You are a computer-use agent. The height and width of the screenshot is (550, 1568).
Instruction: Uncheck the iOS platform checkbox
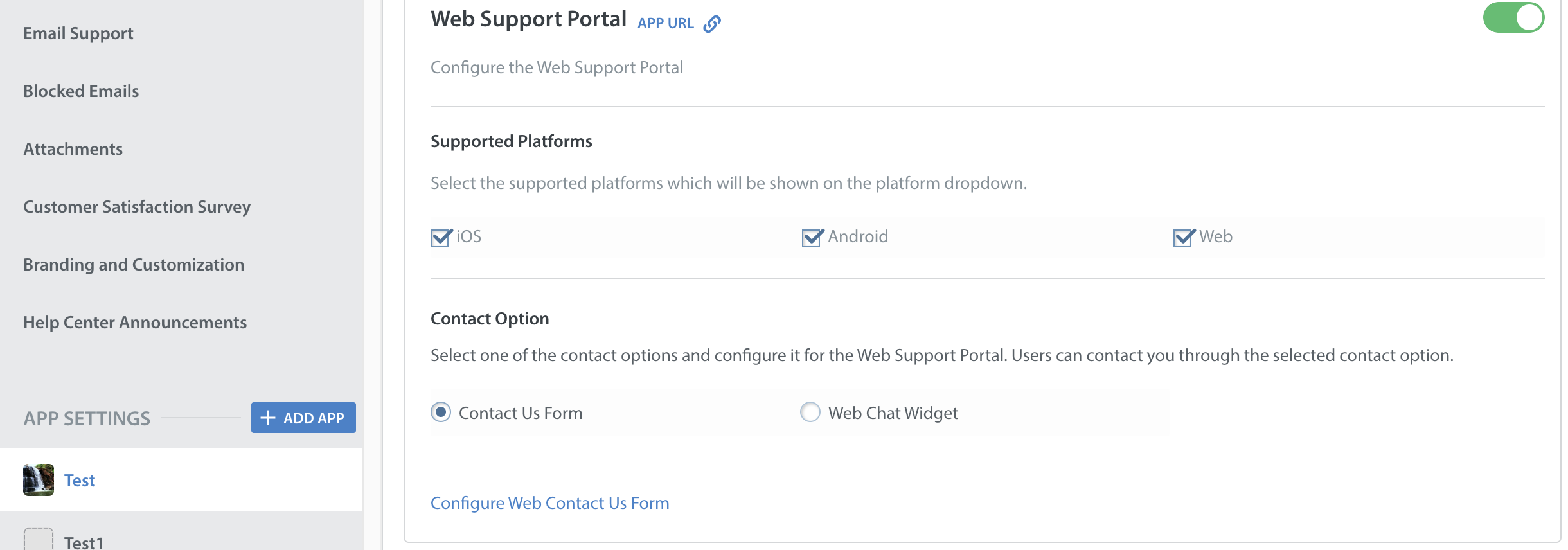[x=440, y=238]
